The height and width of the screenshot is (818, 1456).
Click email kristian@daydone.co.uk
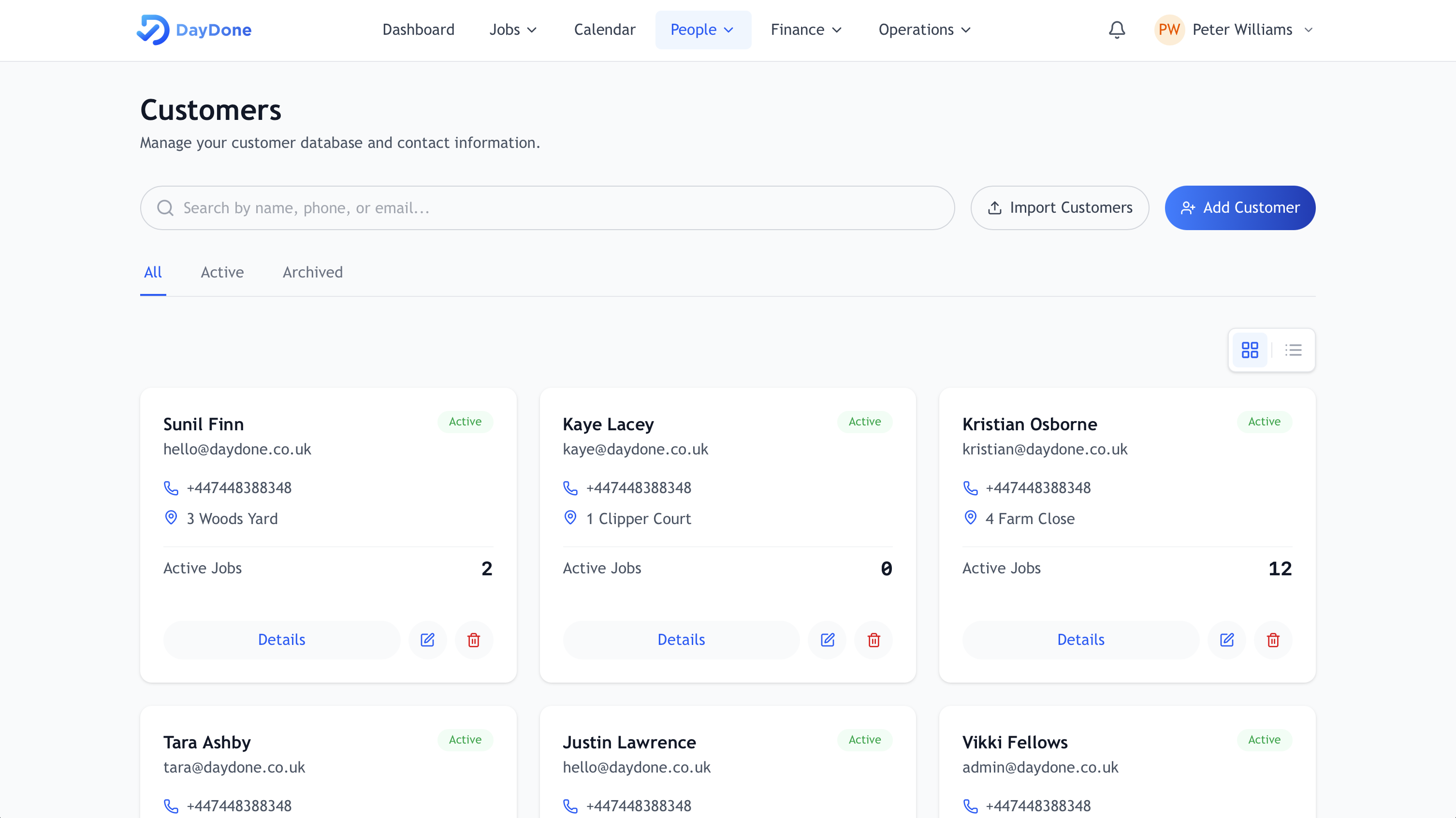pos(1045,450)
